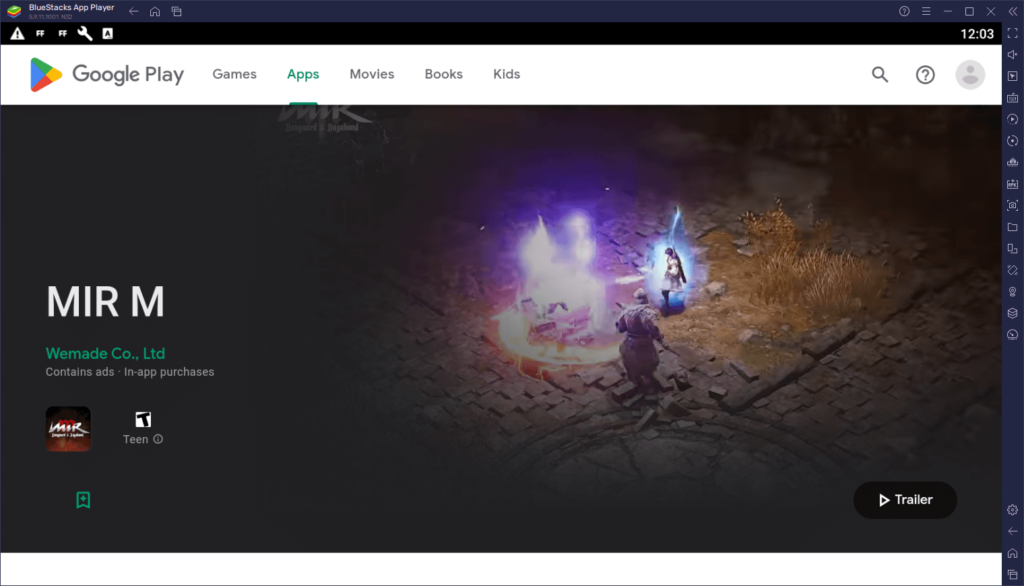The height and width of the screenshot is (586, 1024).
Task: Play the MIR M Trailer
Action: pos(905,500)
